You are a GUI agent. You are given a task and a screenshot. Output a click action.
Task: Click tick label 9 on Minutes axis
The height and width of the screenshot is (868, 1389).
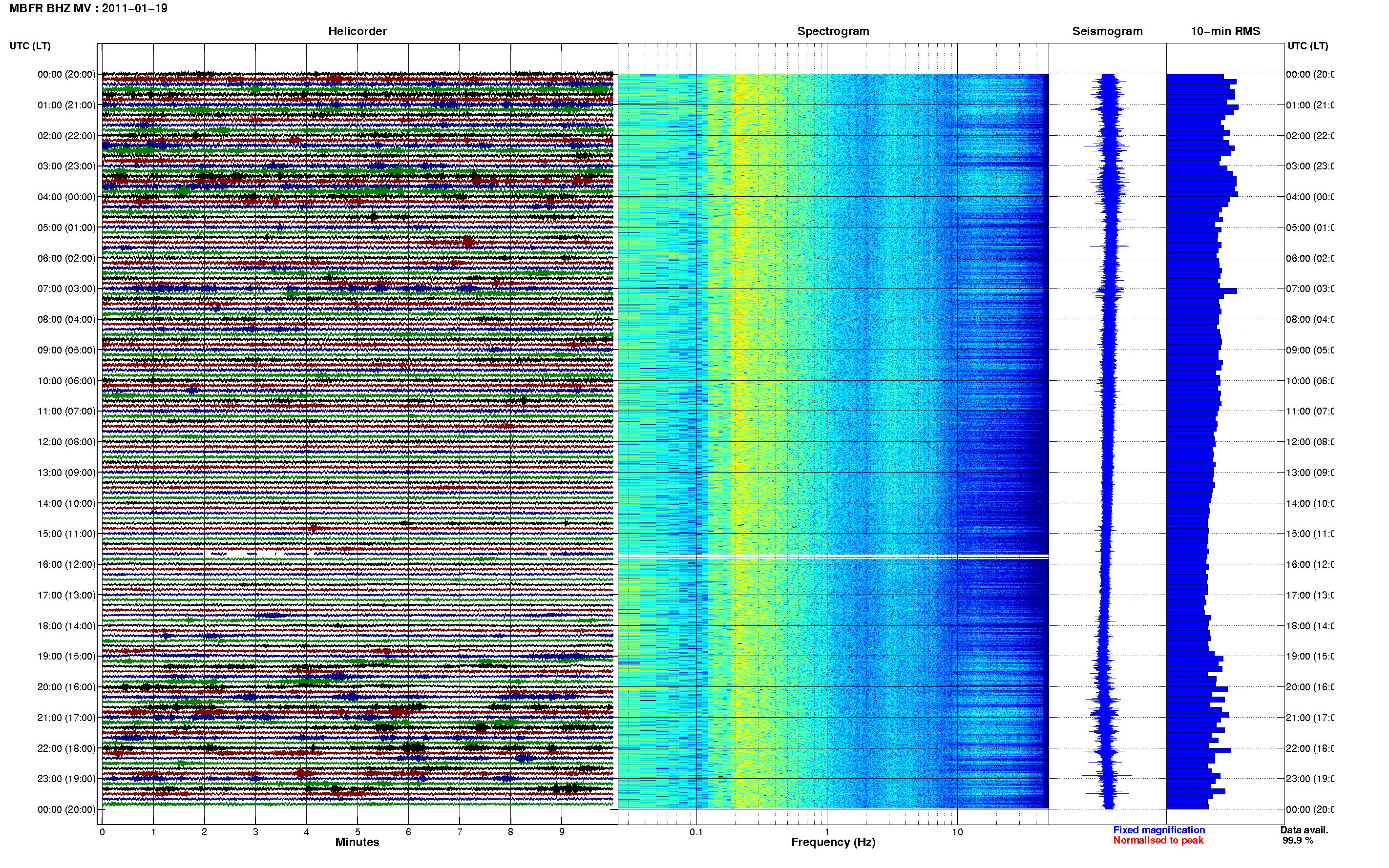coord(562,832)
